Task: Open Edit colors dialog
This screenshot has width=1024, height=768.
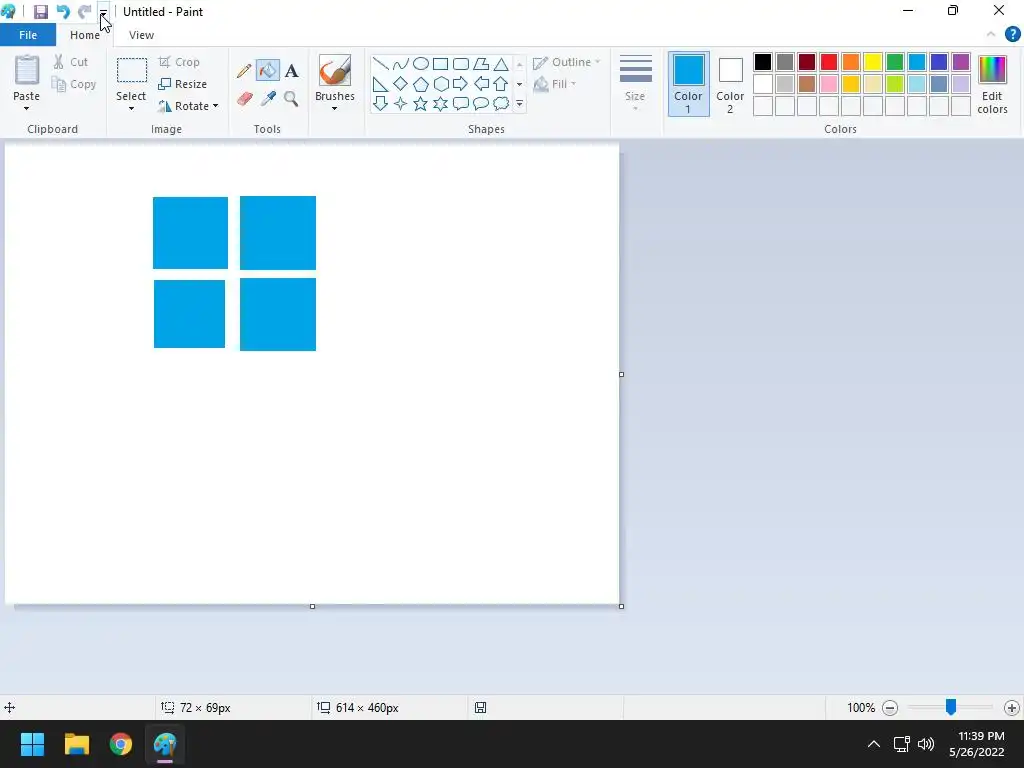Action: click(992, 85)
